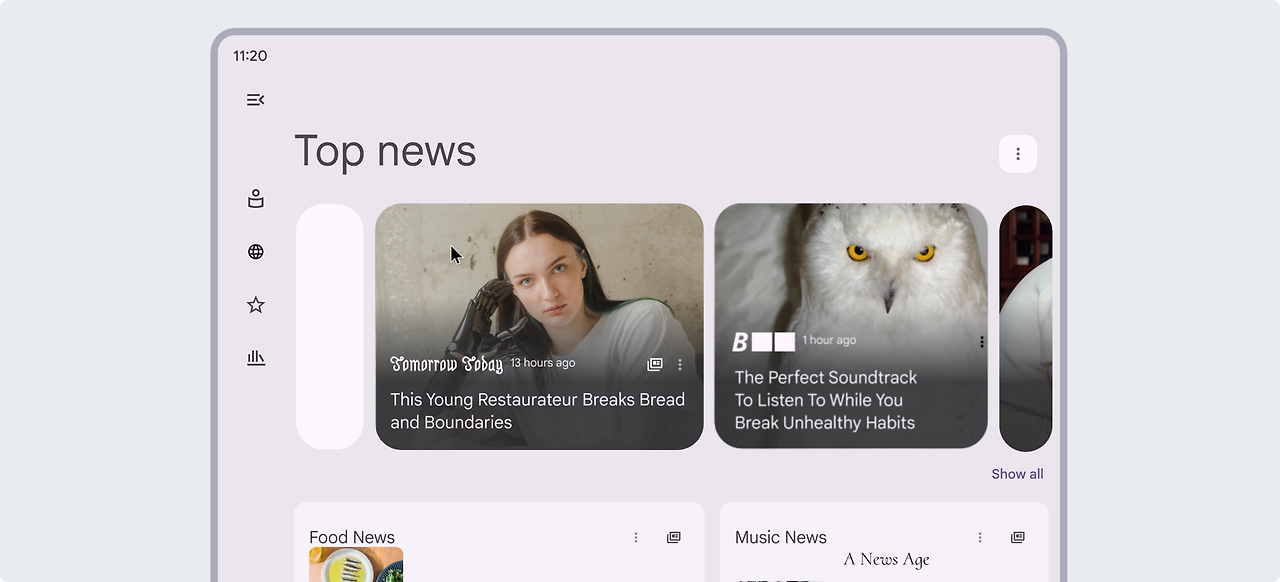Open the first sidebar icon below the menu toggle
This screenshot has width=1280, height=582.
point(256,199)
